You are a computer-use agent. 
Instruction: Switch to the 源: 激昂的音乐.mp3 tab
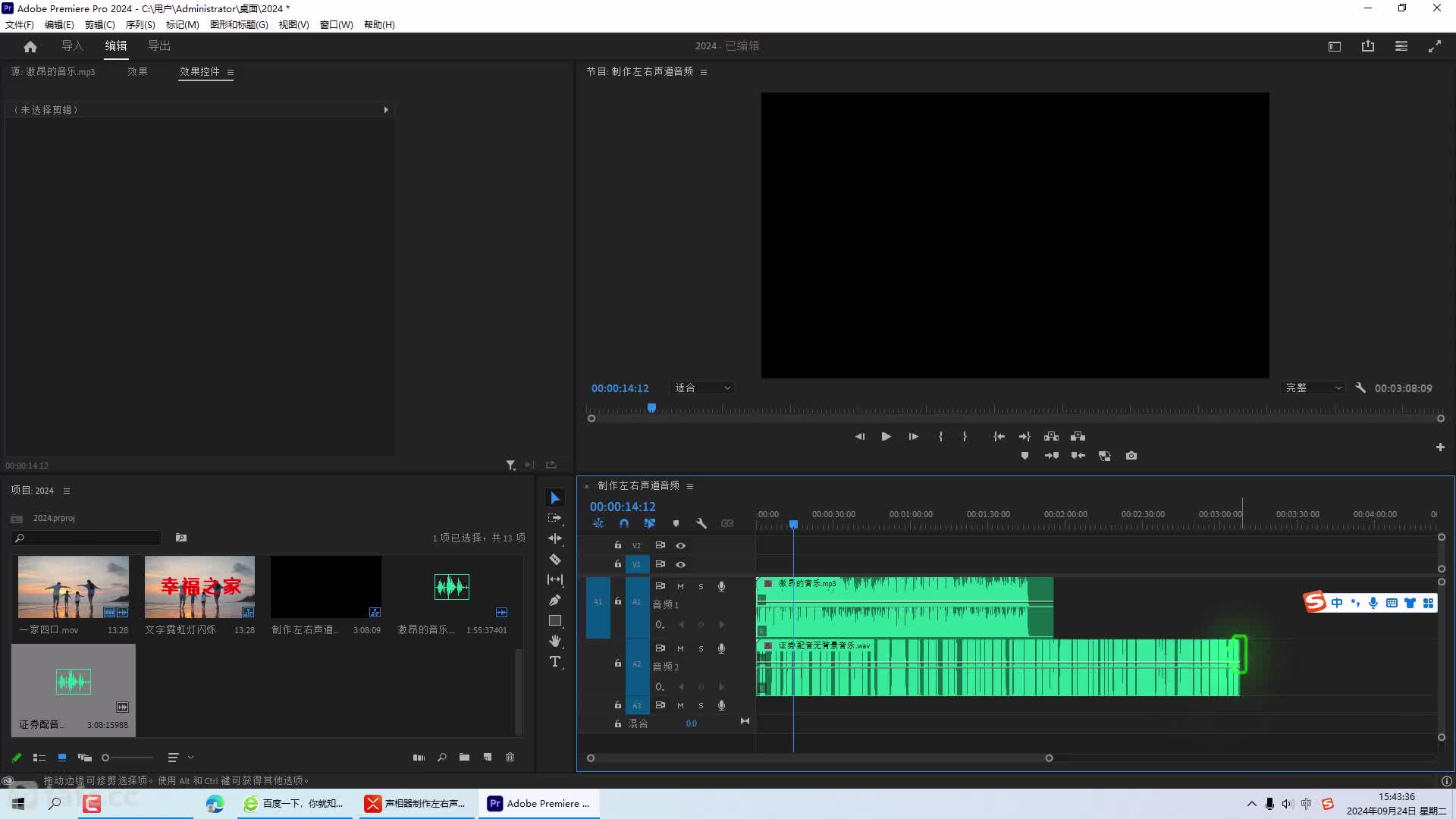coord(53,71)
